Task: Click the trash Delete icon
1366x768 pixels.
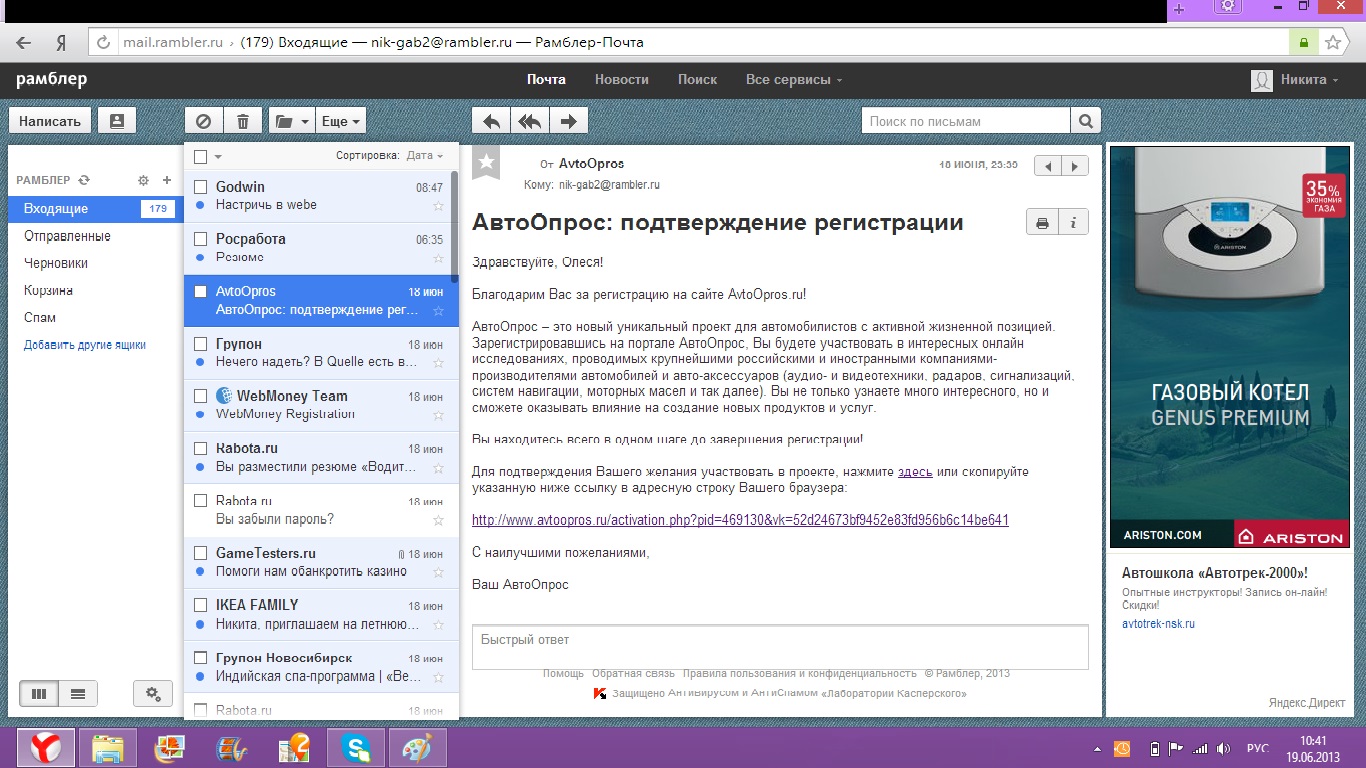Action: [242, 121]
